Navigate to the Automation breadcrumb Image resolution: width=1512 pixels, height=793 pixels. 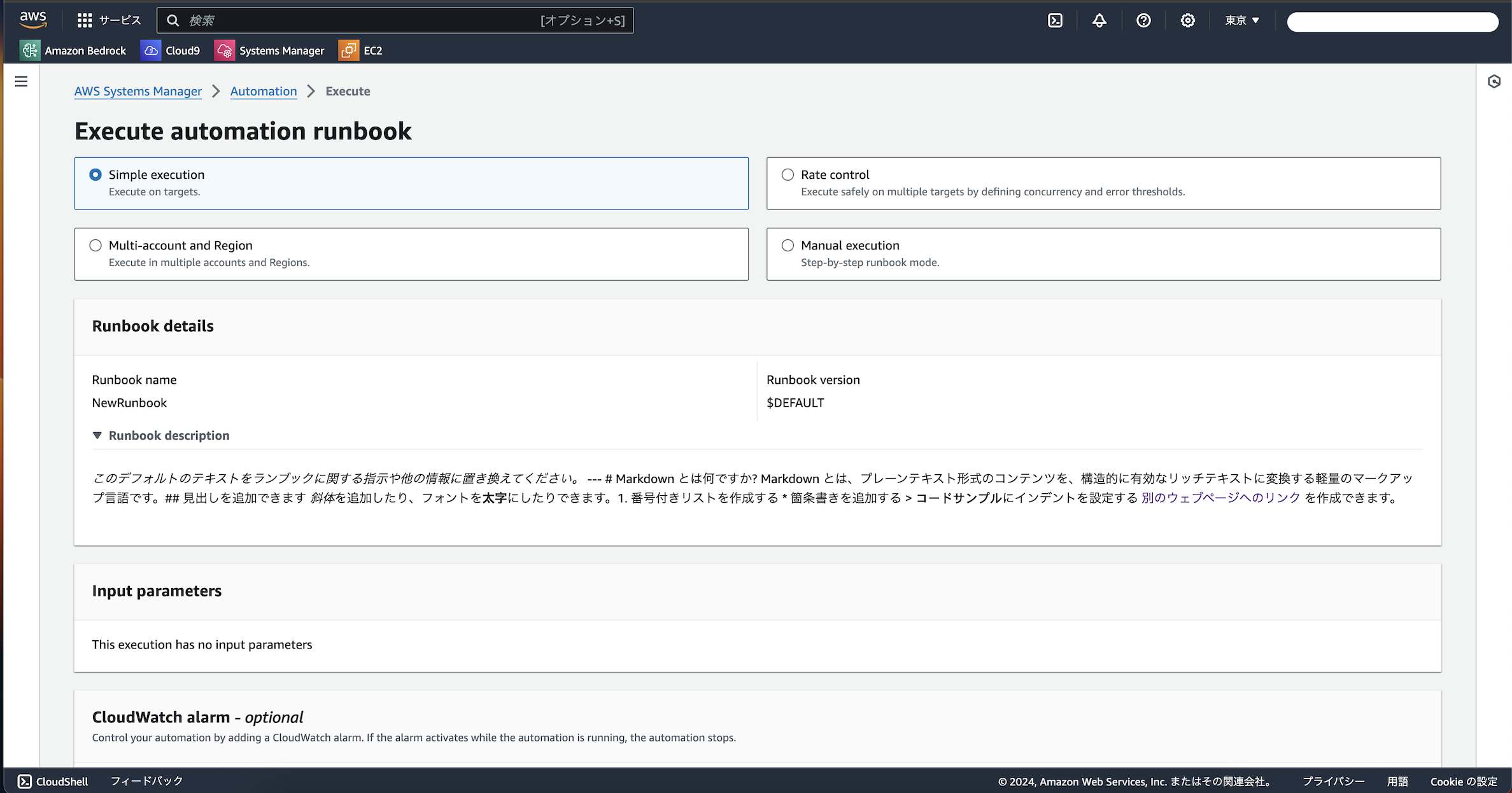click(x=263, y=91)
